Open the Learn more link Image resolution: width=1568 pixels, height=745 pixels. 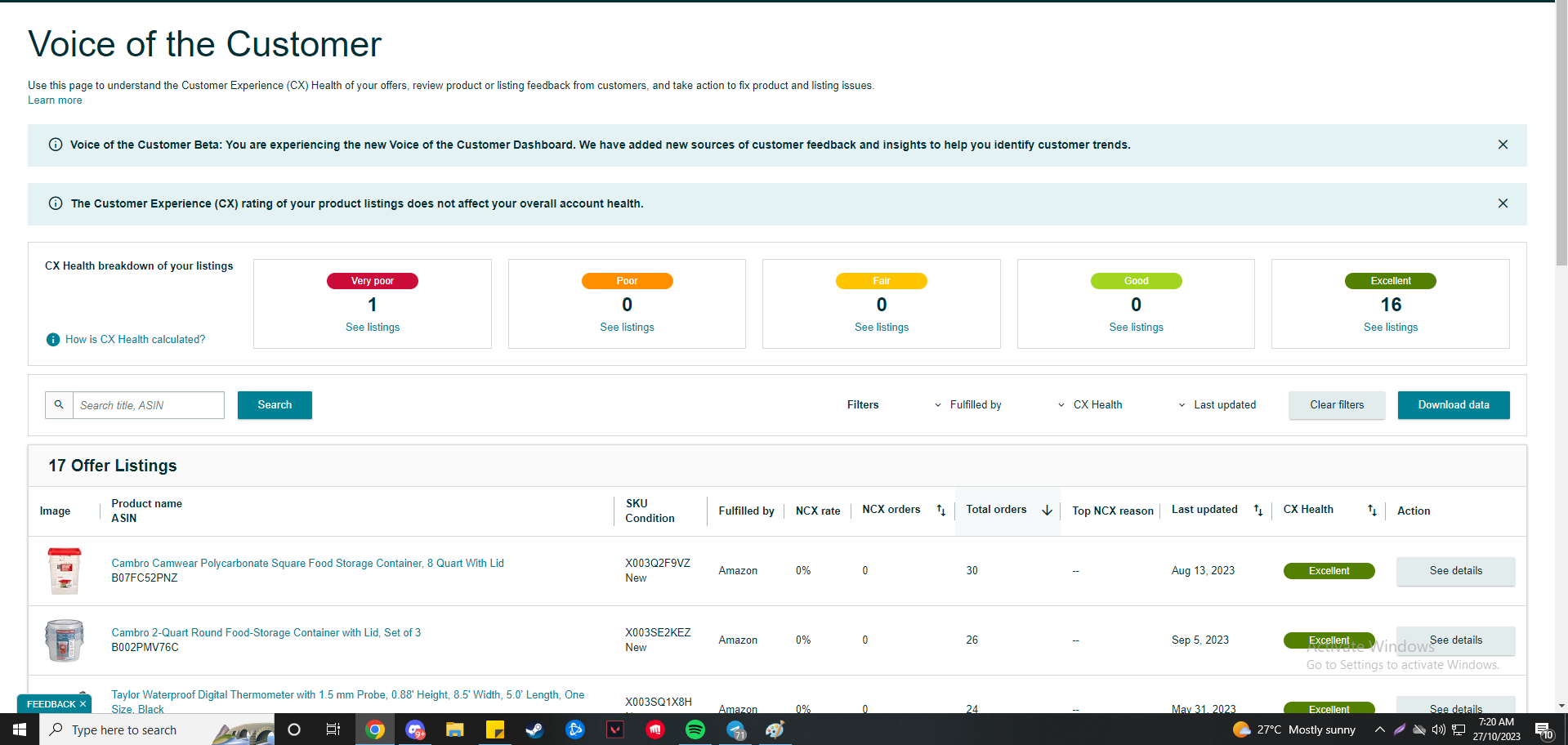[55, 100]
